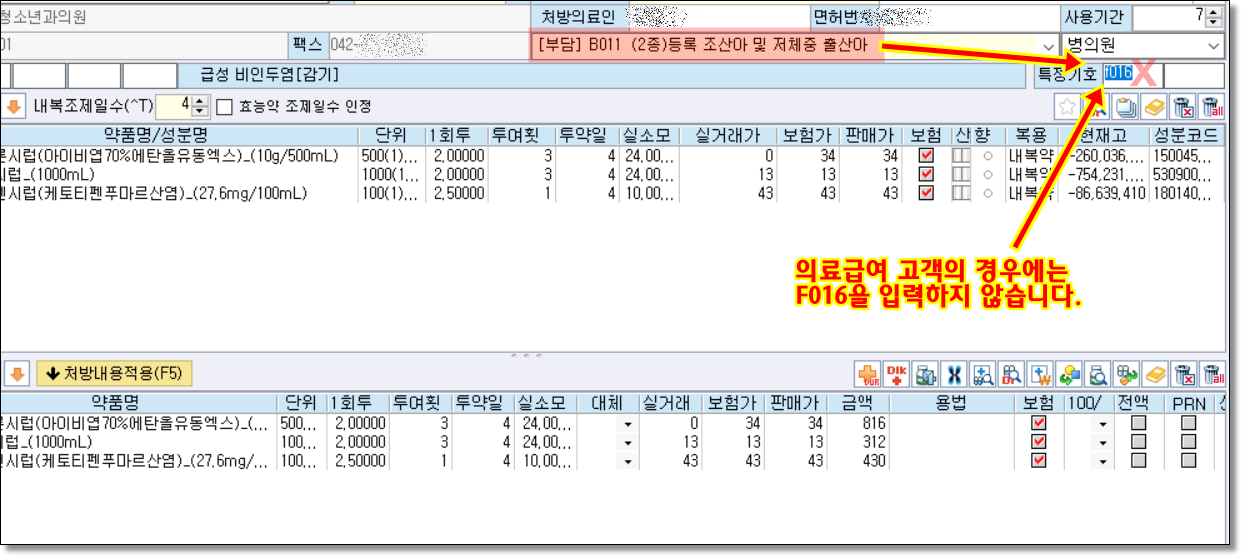
Task: Click the 특정기호 input field containing f016
Action: pyautogui.click(x=1118, y=75)
